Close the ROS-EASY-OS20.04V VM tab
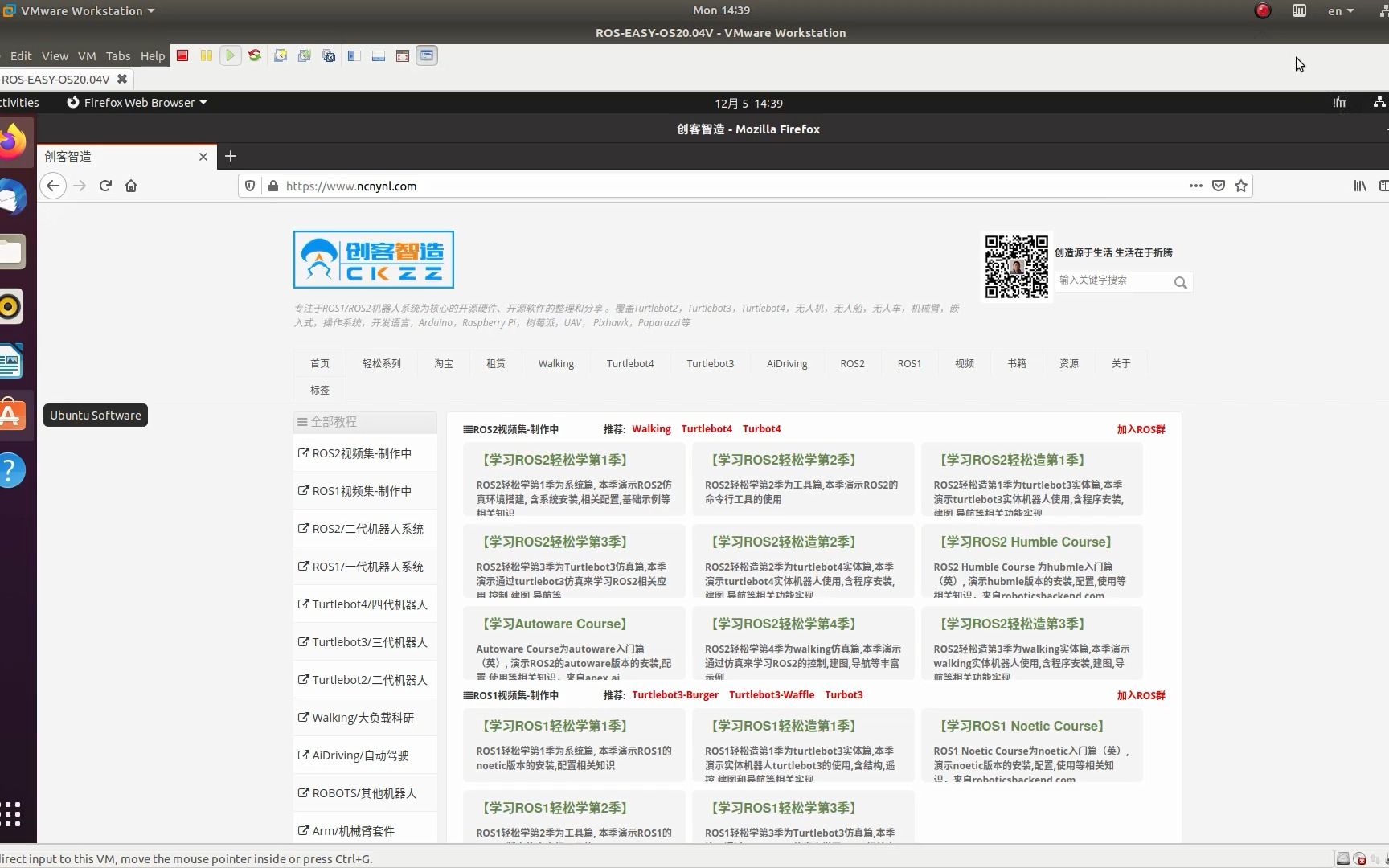Screen dimensions: 1389x868 pos(122,79)
